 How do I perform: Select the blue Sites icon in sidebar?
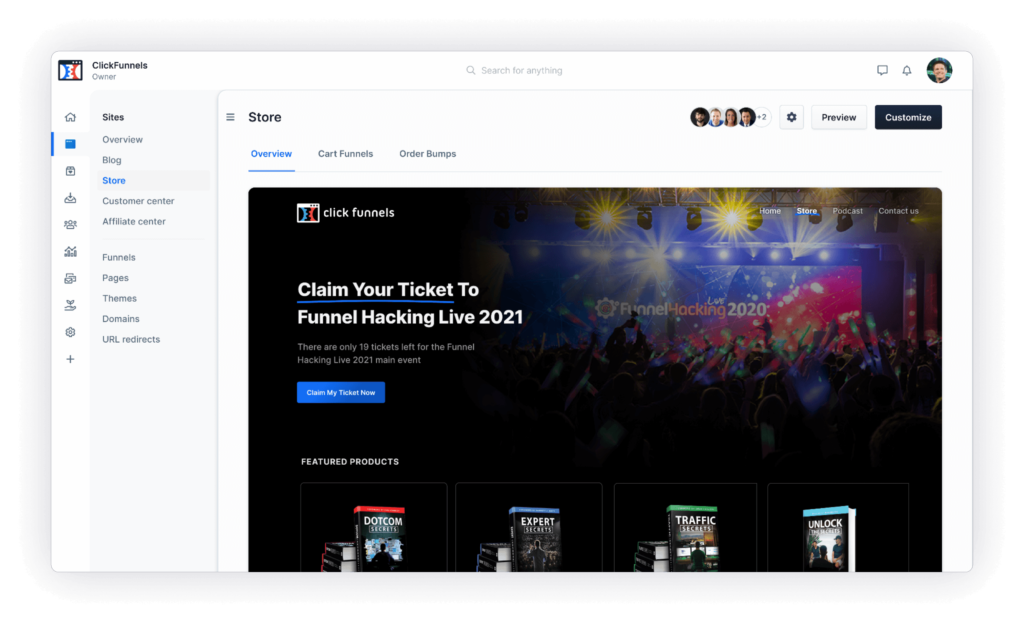pos(71,144)
